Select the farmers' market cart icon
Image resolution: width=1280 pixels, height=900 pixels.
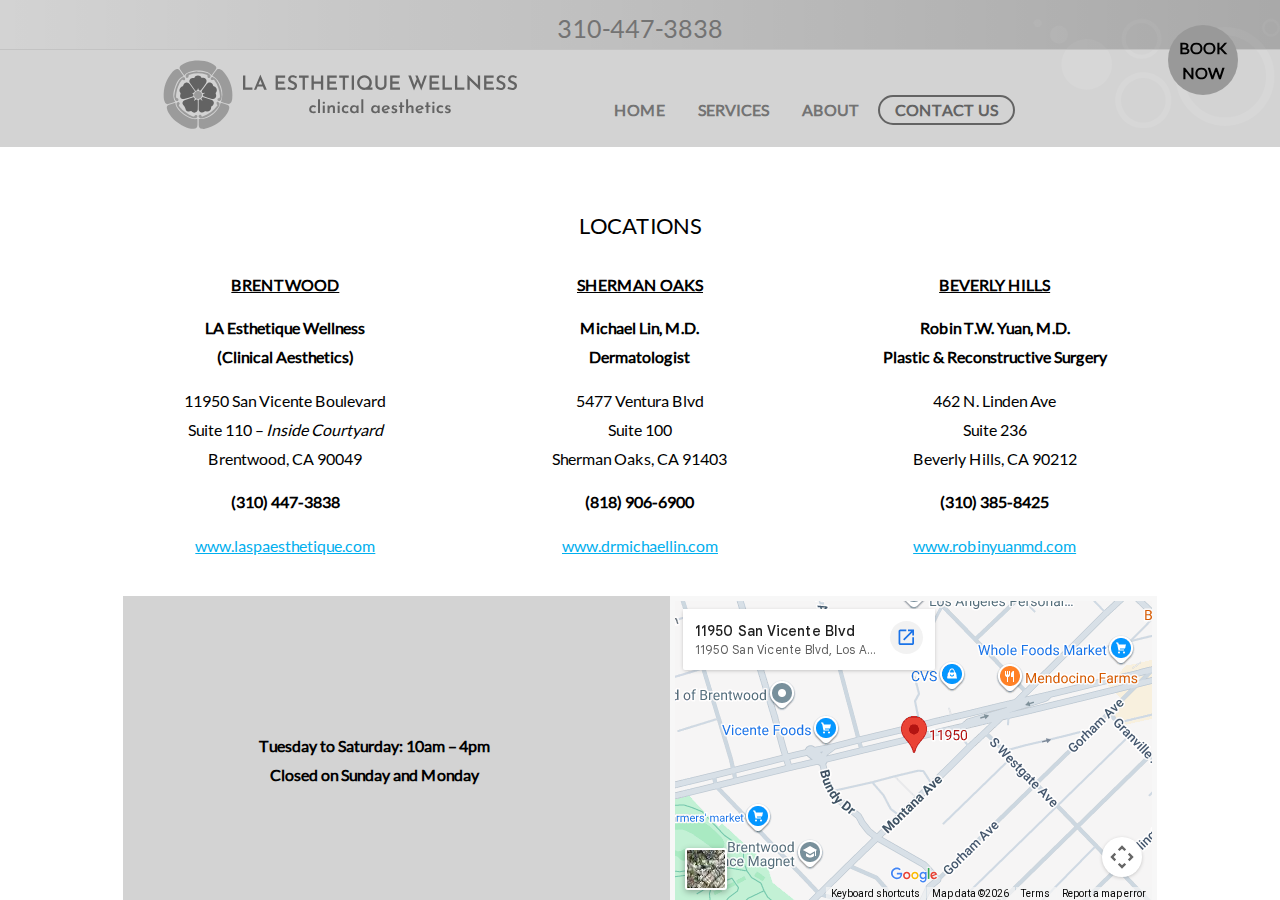(758, 816)
